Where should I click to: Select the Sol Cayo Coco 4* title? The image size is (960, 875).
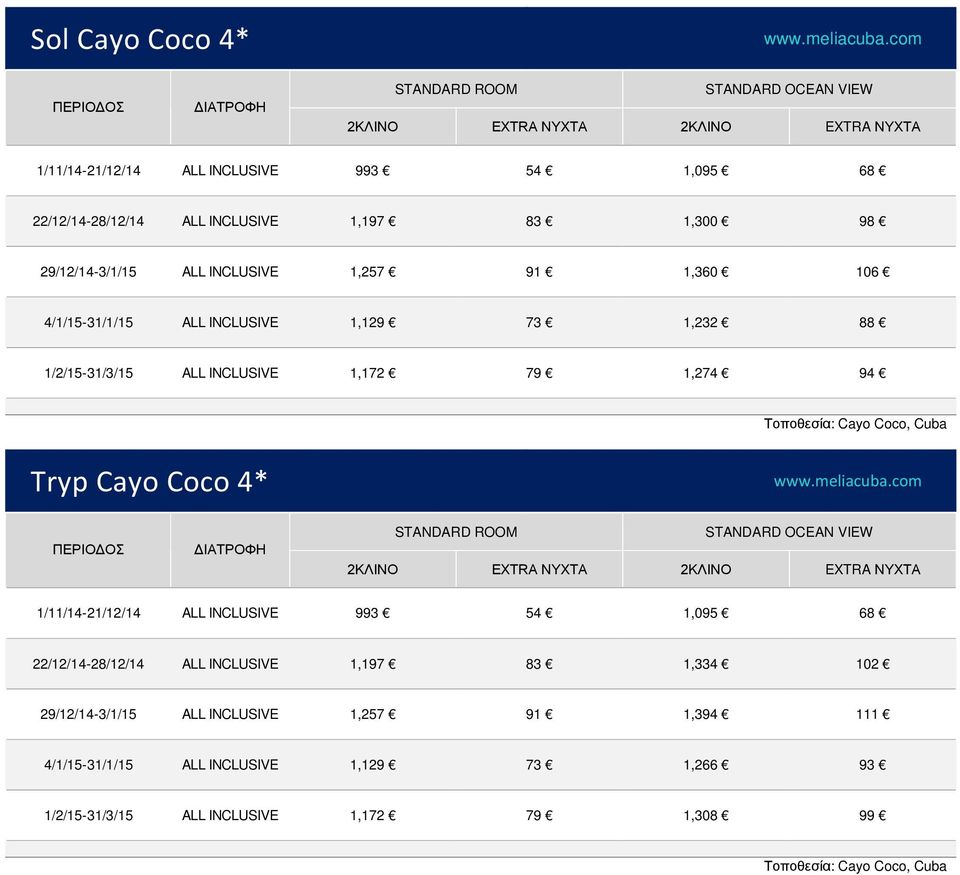pos(140,39)
